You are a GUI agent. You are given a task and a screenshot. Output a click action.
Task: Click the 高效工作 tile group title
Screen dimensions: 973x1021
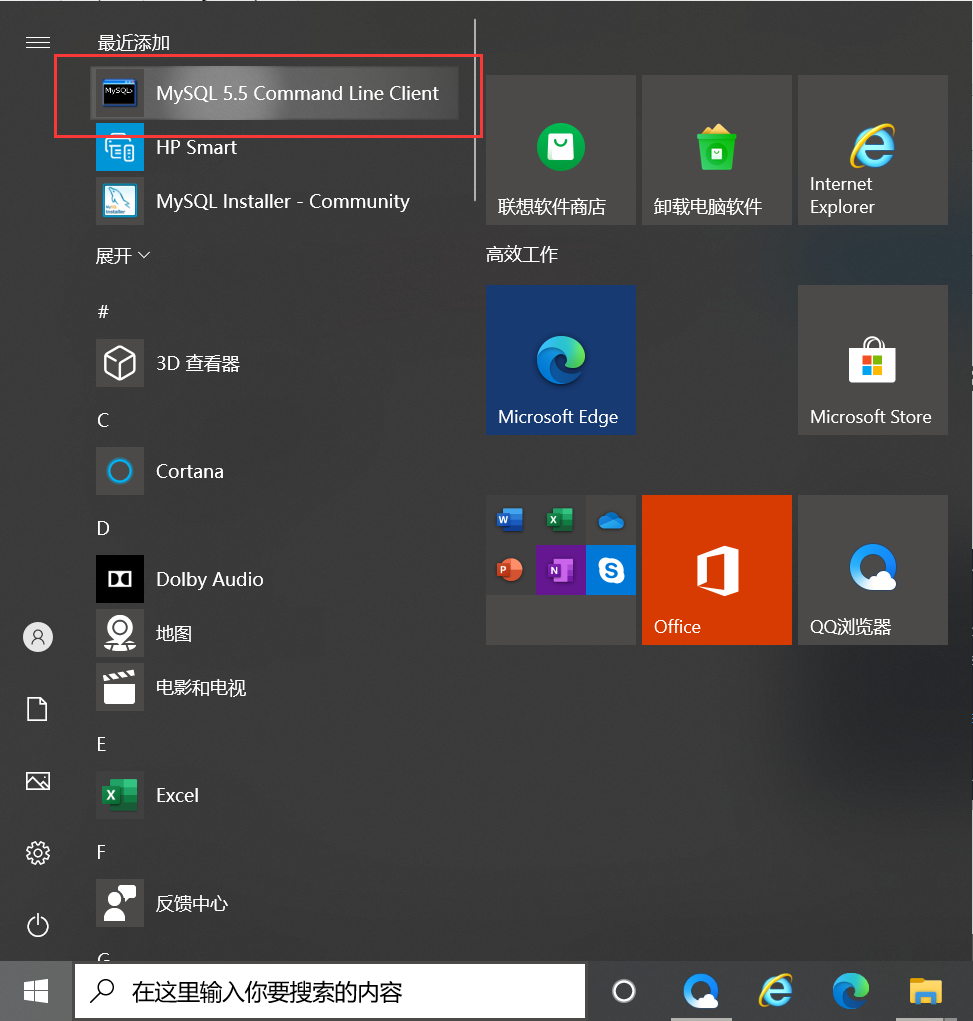click(522, 254)
